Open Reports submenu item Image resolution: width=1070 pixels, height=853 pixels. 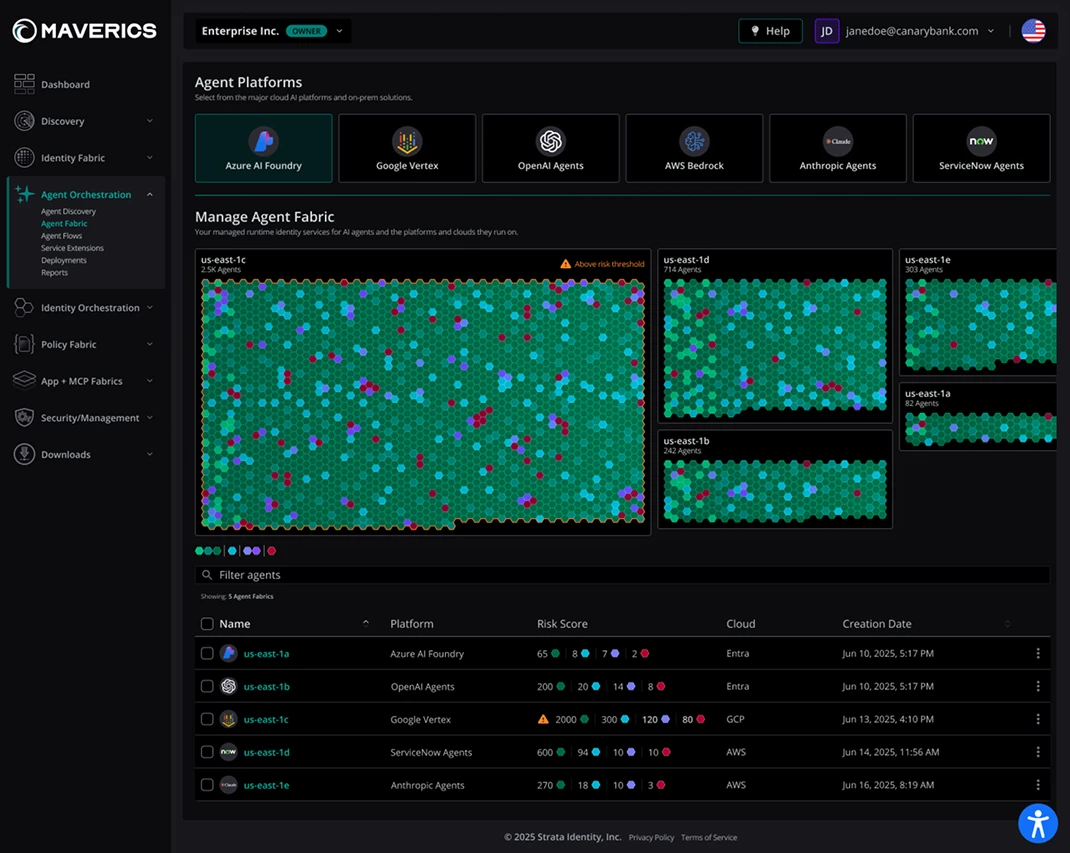[54, 273]
